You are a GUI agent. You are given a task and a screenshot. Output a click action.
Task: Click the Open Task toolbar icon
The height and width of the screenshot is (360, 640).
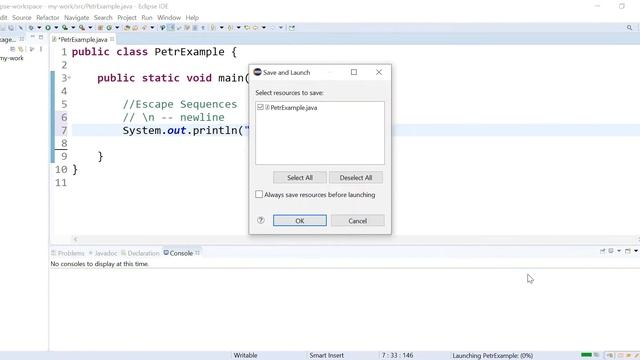click(135, 28)
